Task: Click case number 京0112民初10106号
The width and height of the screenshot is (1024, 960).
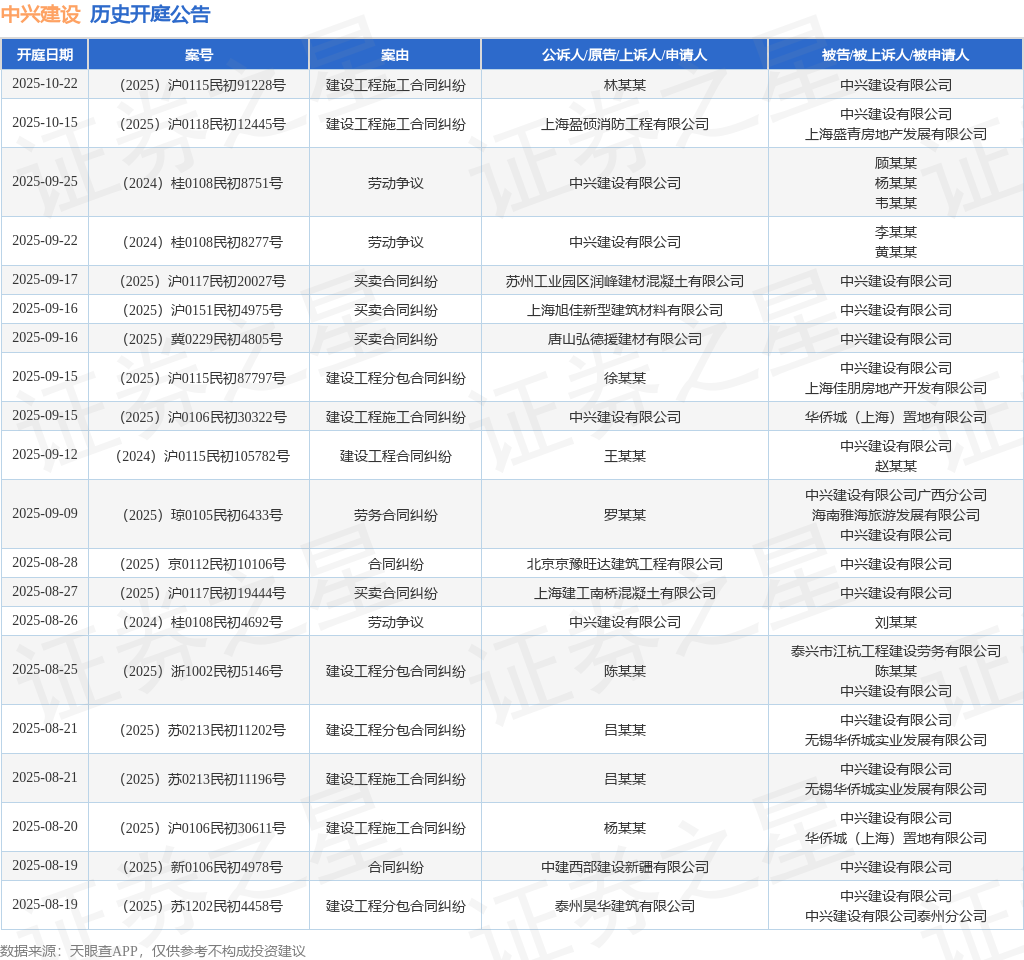Action: (x=226, y=564)
